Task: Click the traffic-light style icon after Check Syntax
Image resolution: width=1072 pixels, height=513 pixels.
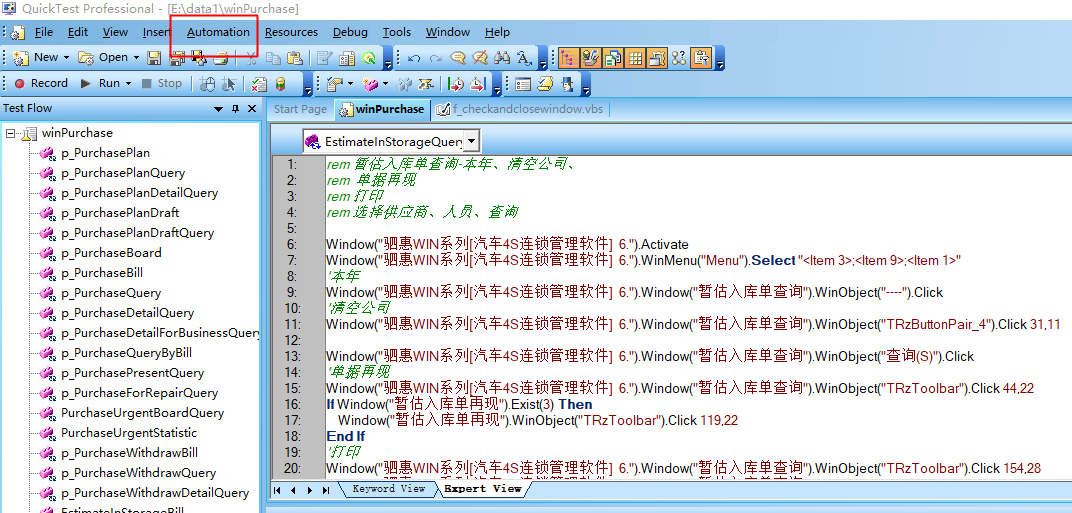Action: [280, 84]
